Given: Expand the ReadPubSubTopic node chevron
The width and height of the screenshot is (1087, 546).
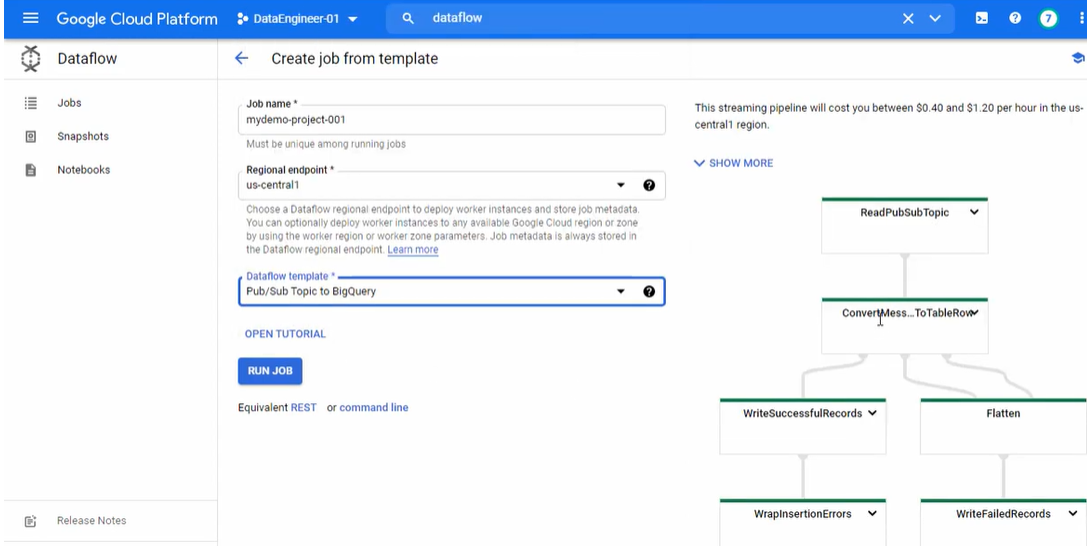Looking at the screenshot, I should coord(974,212).
